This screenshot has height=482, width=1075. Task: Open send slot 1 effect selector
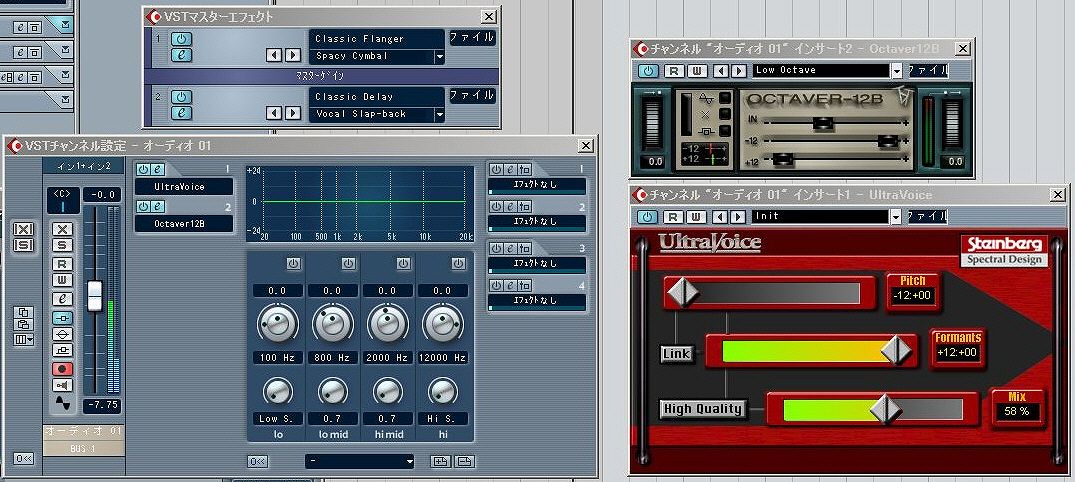click(x=537, y=184)
